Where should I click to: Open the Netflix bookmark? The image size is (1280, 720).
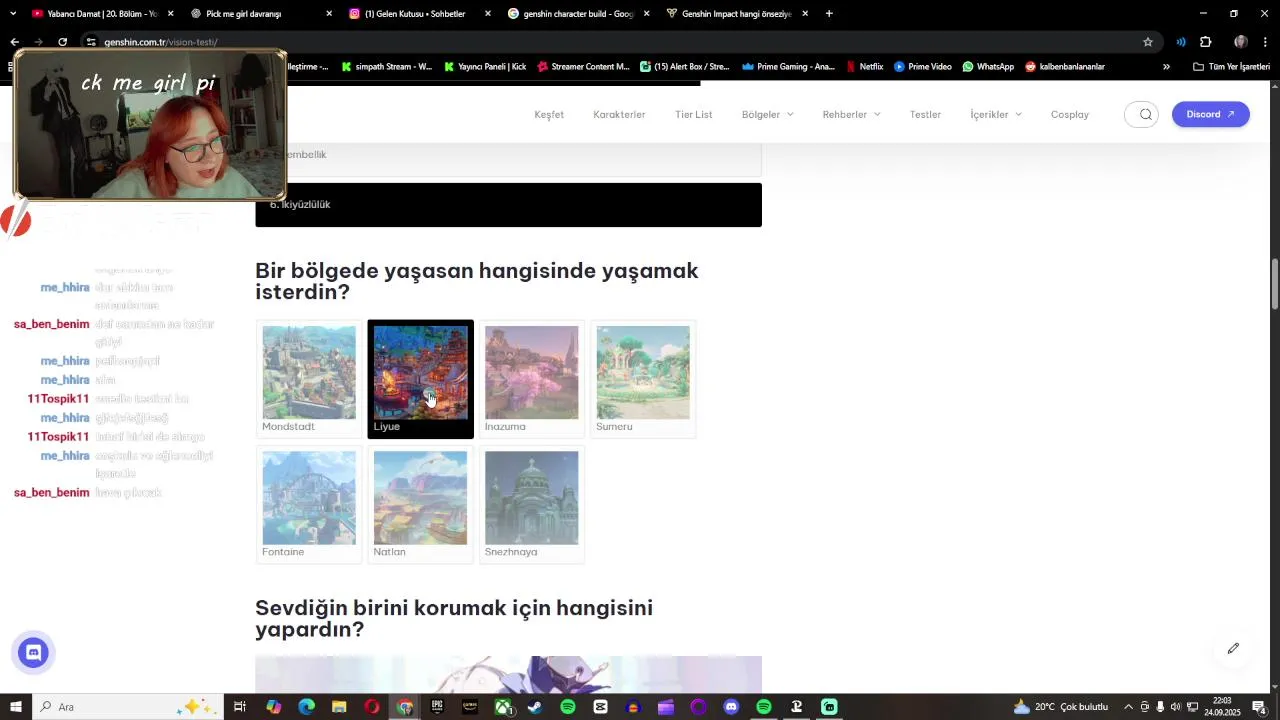(x=864, y=67)
